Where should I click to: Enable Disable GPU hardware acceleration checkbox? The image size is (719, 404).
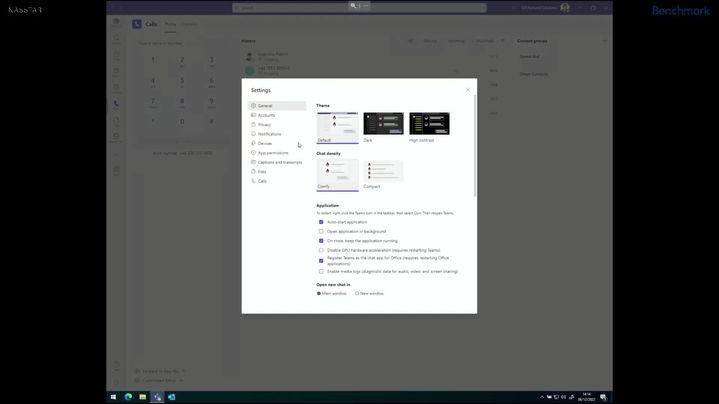[321, 250]
